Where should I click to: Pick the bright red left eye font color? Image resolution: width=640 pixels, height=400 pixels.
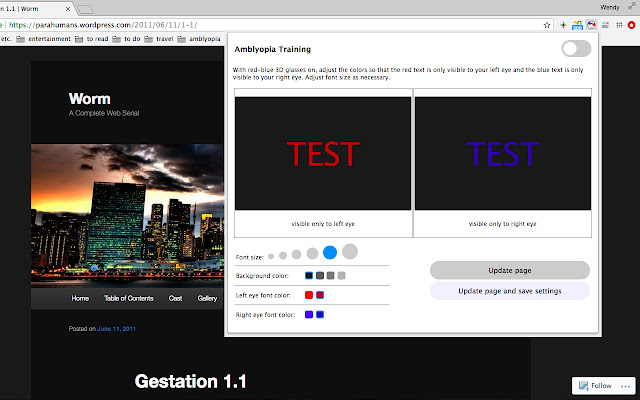coord(309,295)
